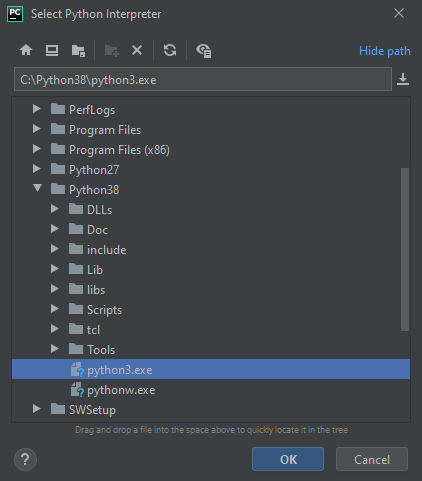
Task: Open recent paths history icon
Action: click(403, 79)
